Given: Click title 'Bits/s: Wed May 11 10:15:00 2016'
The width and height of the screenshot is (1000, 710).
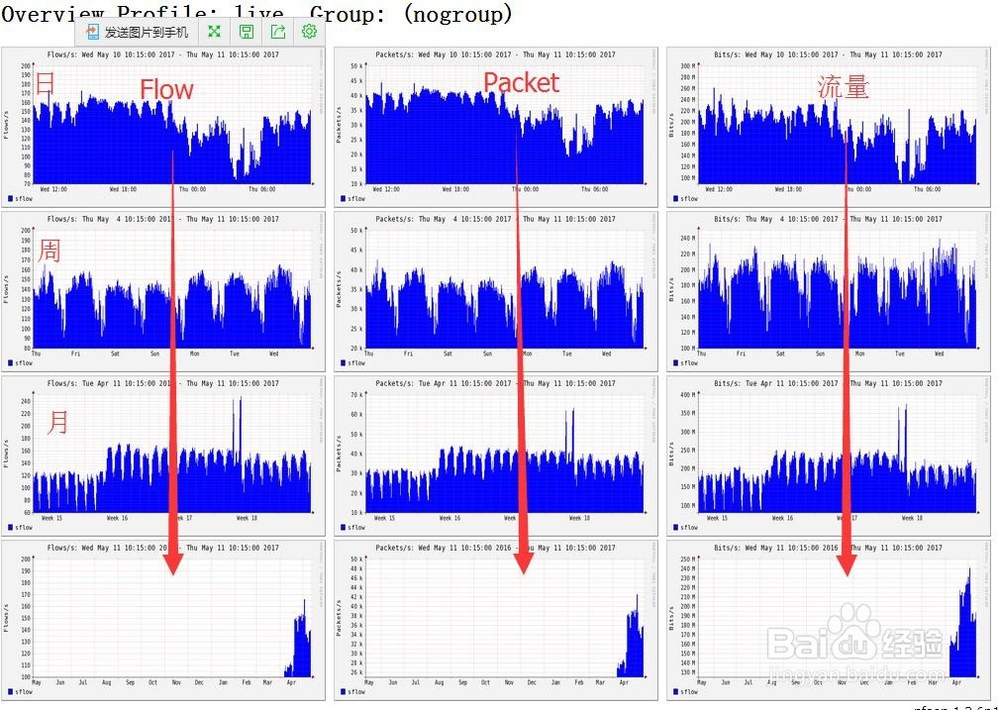Looking at the screenshot, I should (x=776, y=548).
